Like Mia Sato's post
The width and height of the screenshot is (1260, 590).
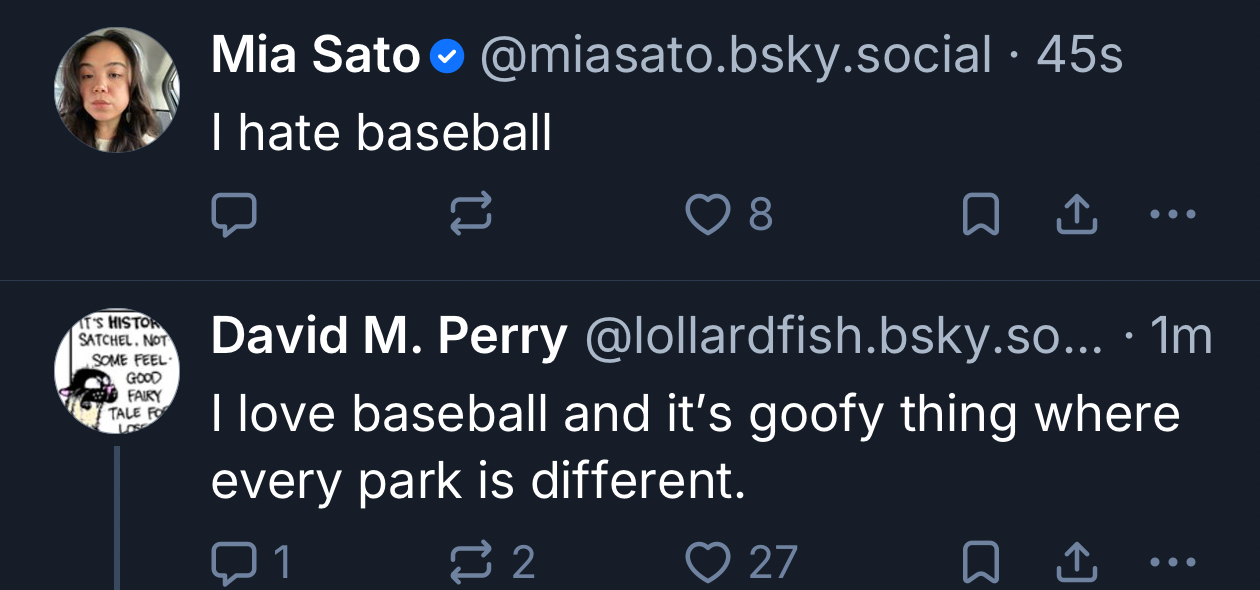coord(708,214)
